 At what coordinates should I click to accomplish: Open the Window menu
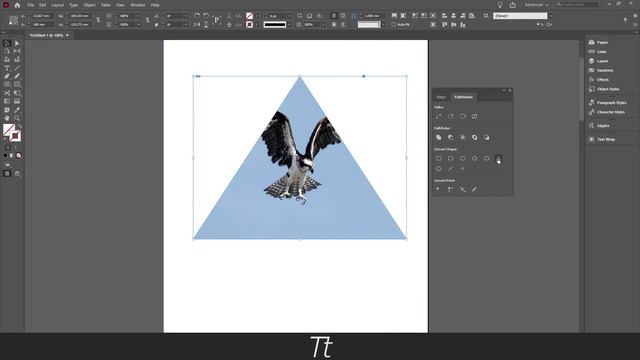tap(138, 5)
